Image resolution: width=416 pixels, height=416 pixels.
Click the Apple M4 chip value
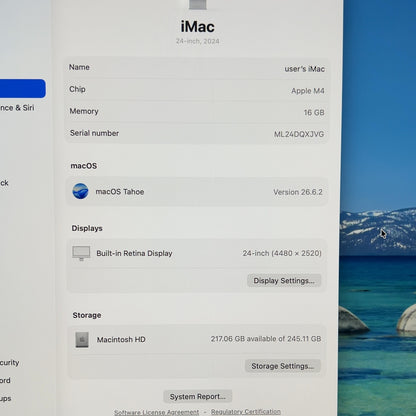(x=308, y=91)
